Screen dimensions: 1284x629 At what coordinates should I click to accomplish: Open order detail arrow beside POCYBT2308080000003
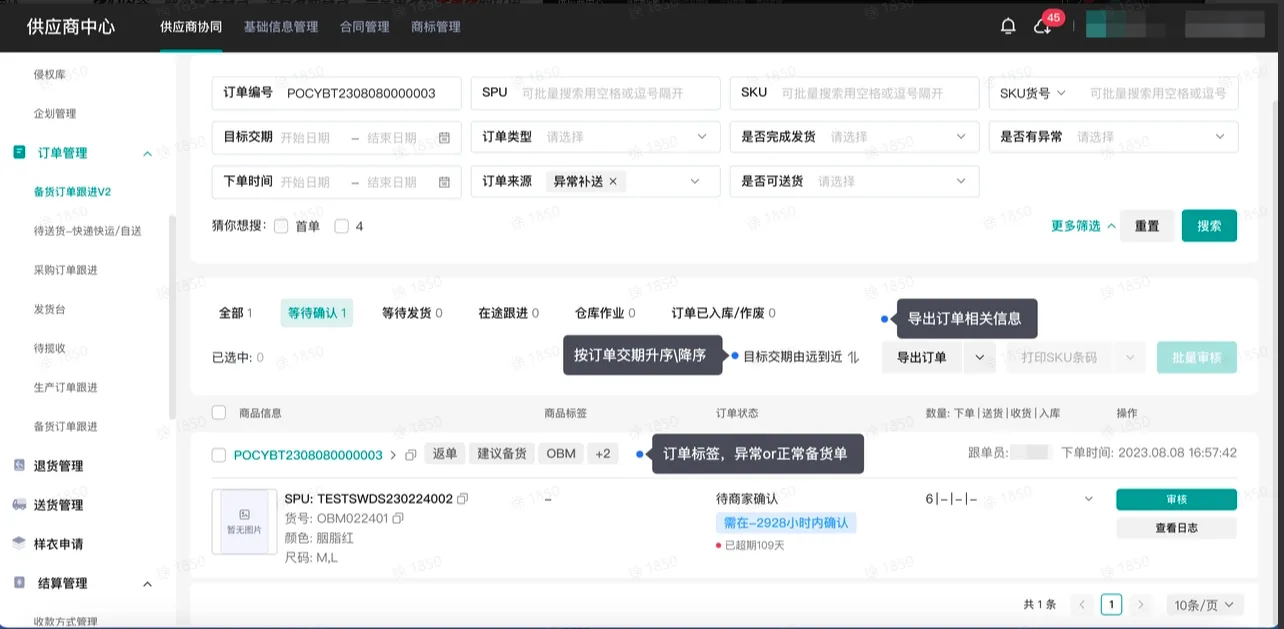pyautogui.click(x=393, y=455)
